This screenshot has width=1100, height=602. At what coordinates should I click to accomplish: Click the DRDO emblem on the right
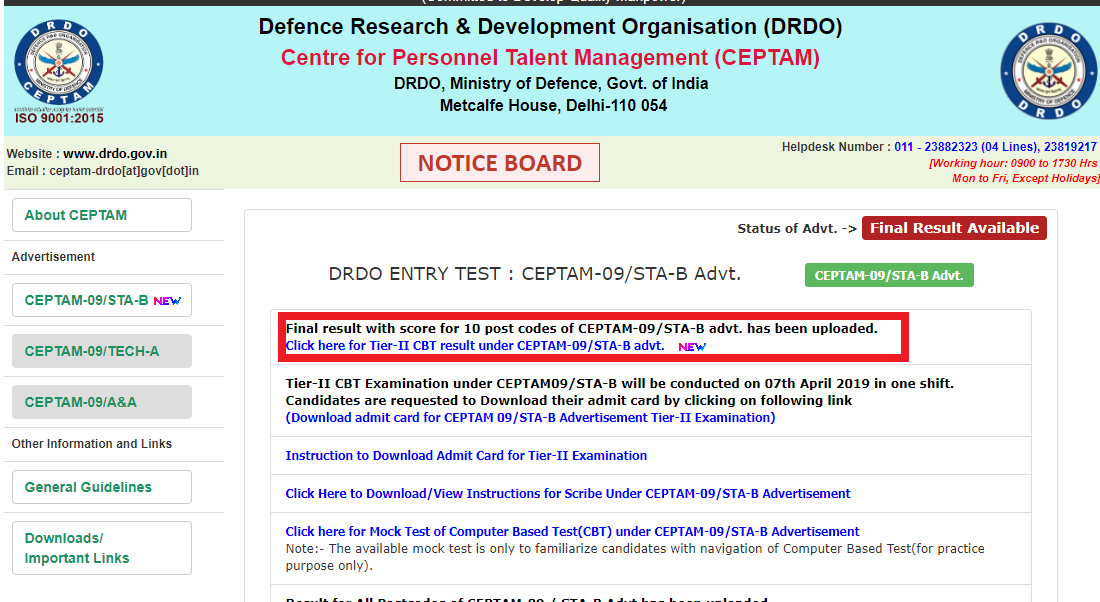1048,68
